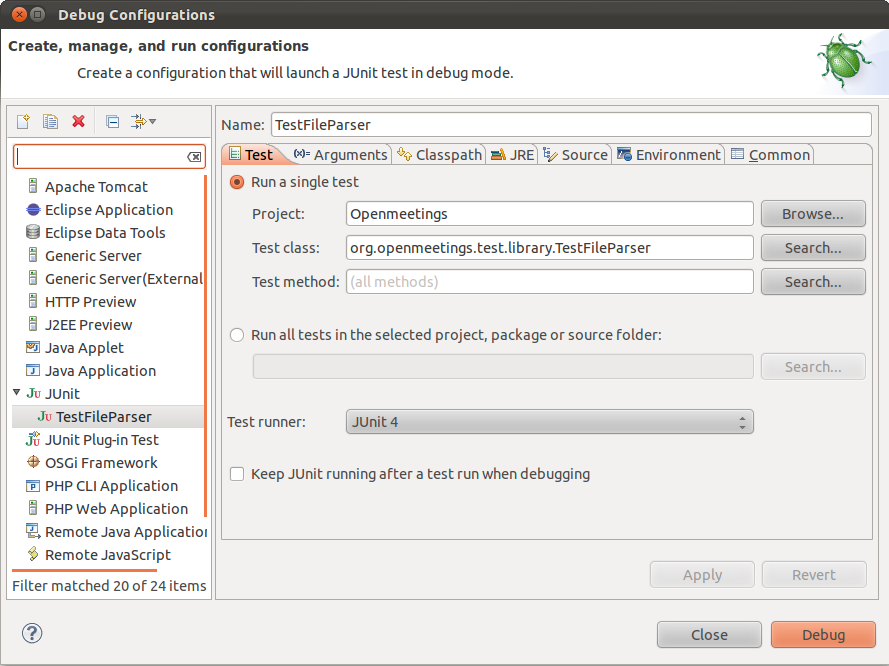Viewport: 889px width, 666px height.
Task: Select the OSGi Framework configuration type
Action: pyautogui.click(x=101, y=463)
